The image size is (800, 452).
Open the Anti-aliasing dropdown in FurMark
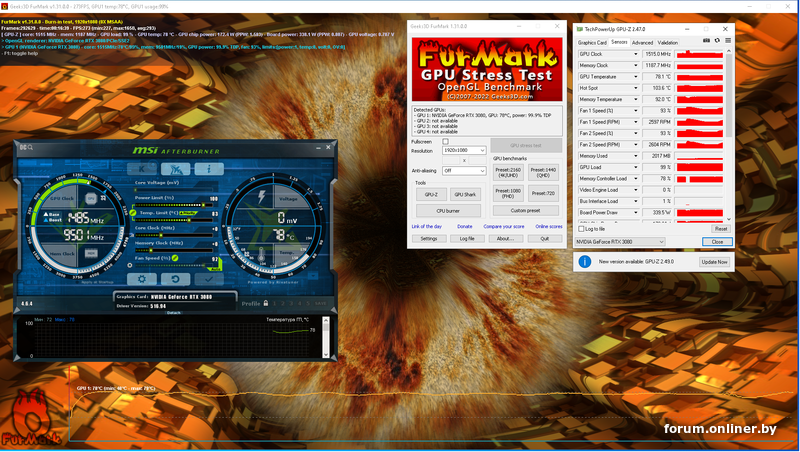pyautogui.click(x=464, y=170)
